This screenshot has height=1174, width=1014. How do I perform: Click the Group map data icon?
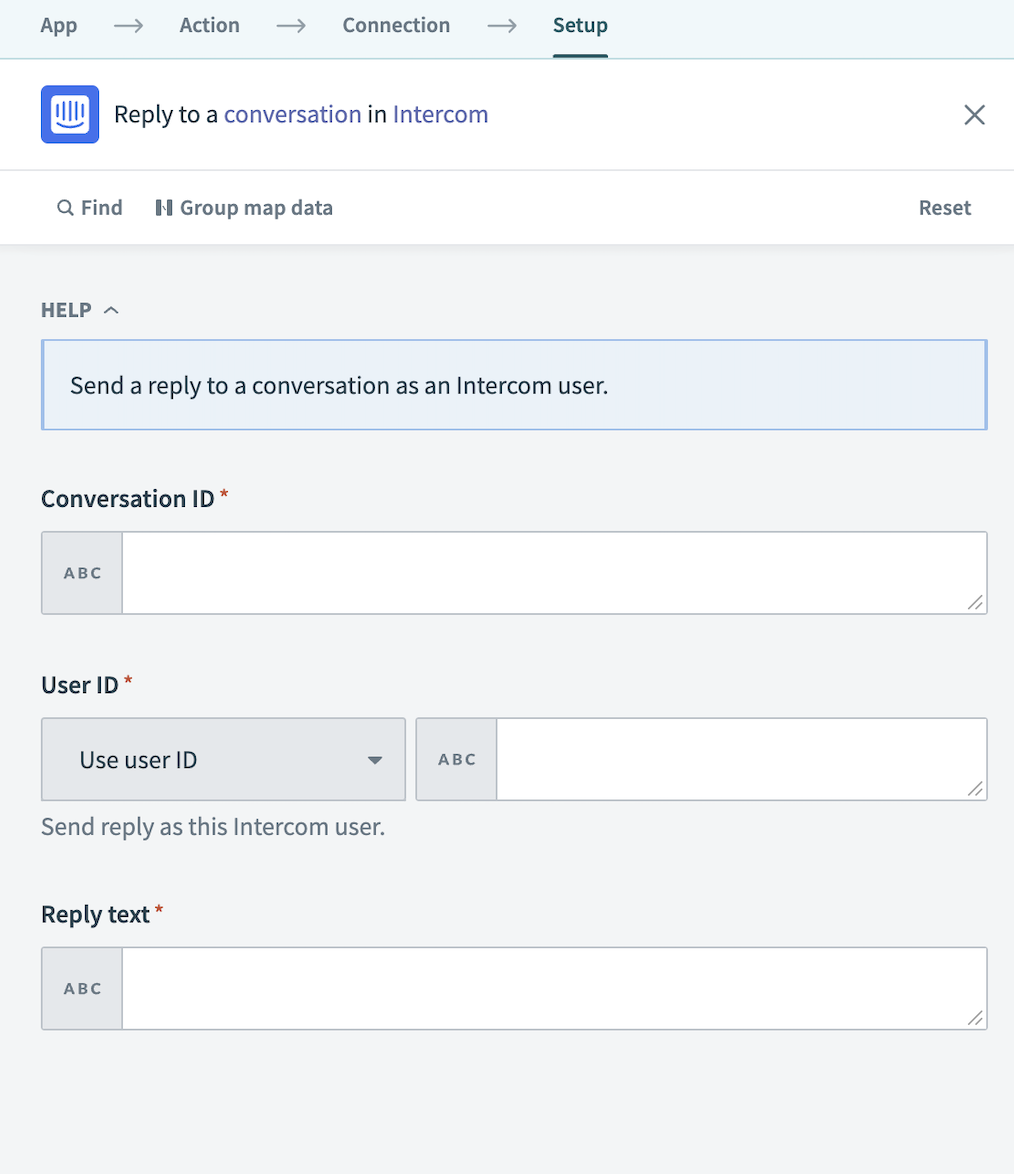165,207
